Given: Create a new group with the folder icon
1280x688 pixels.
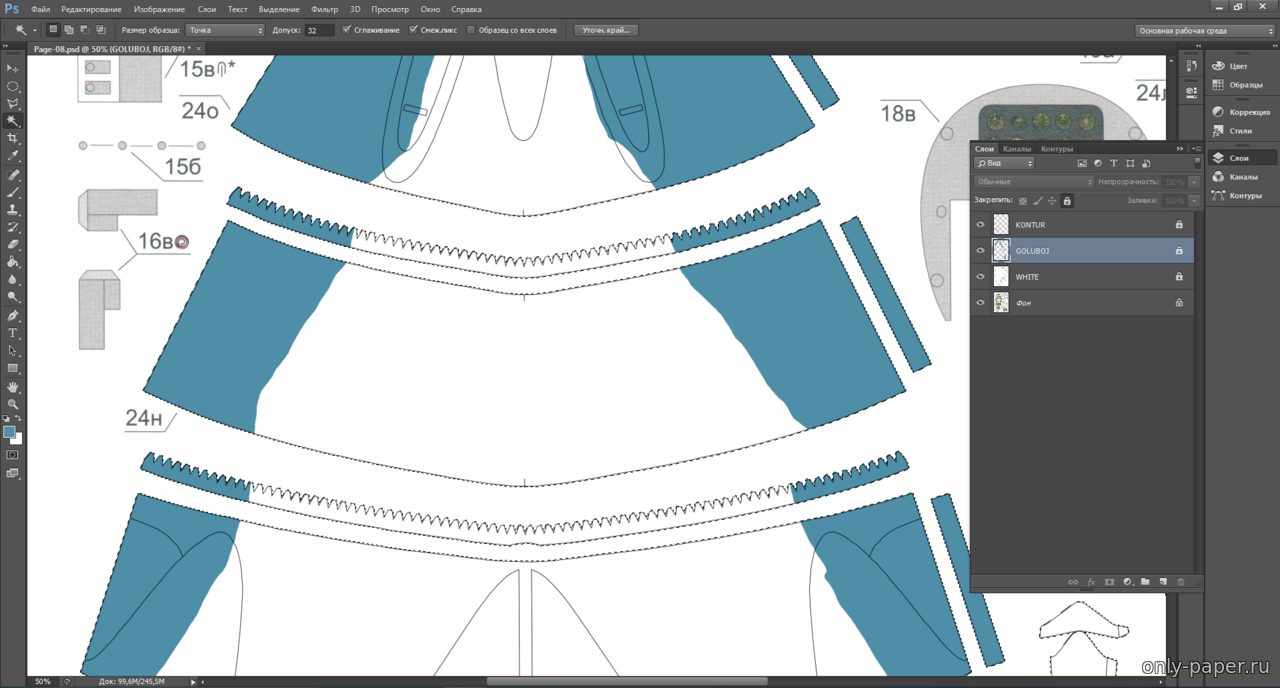Looking at the screenshot, I should pos(1145,582).
